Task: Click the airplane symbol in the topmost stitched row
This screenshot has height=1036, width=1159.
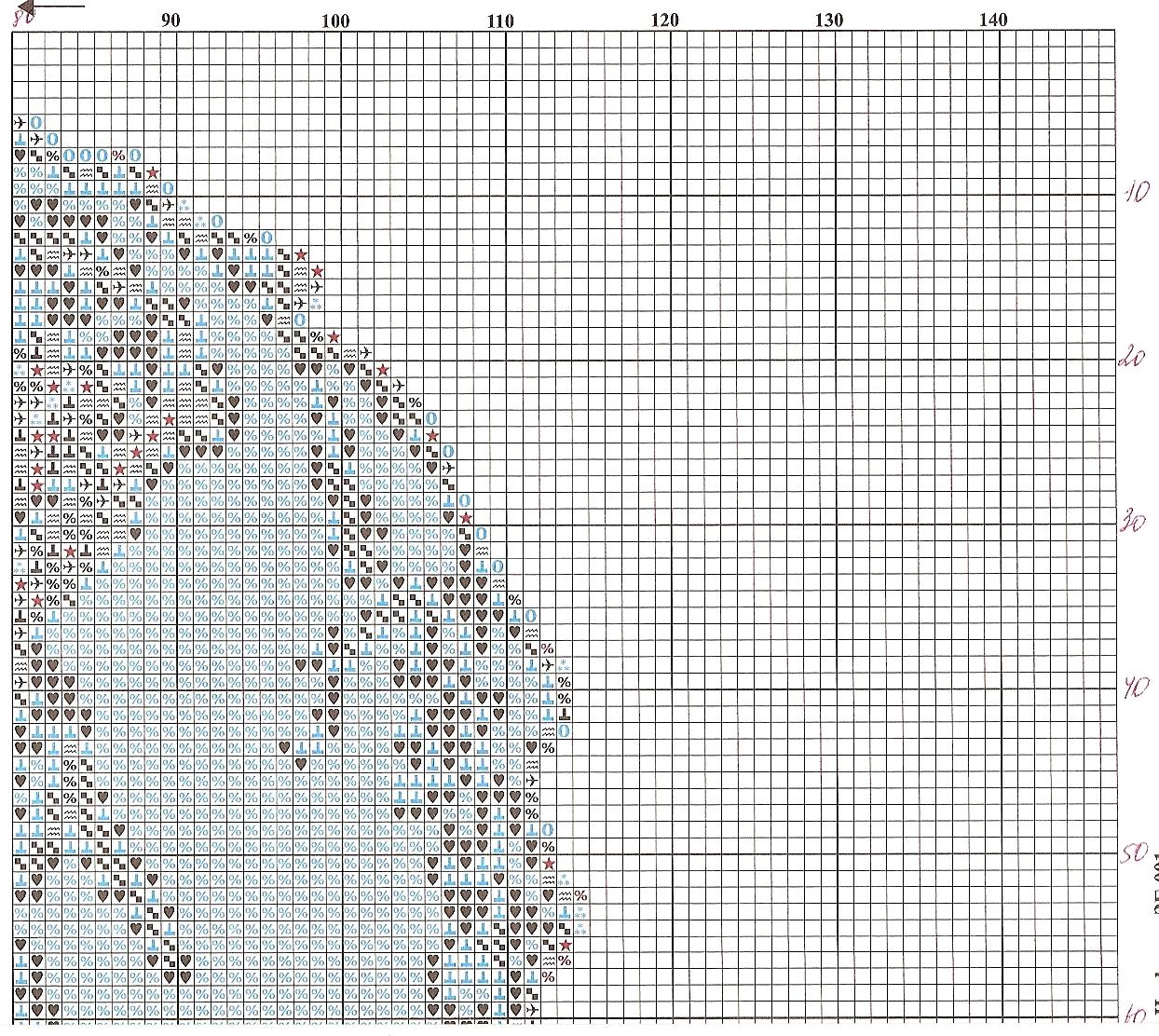Action: [20, 122]
